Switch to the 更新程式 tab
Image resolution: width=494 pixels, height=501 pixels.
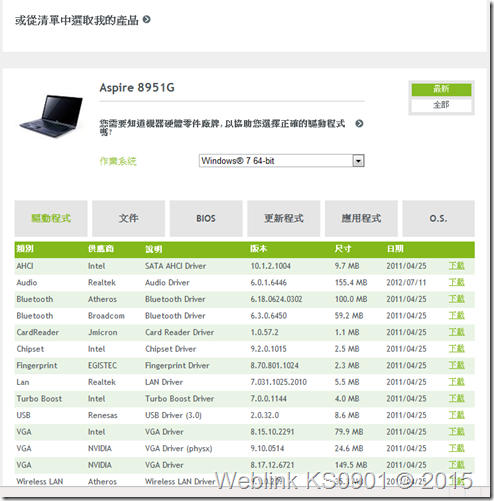click(284, 219)
